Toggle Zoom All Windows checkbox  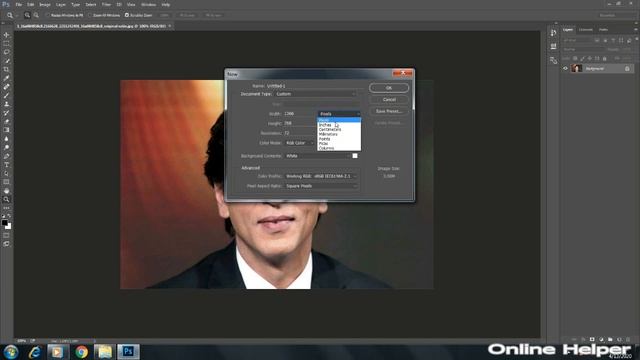[90, 15]
